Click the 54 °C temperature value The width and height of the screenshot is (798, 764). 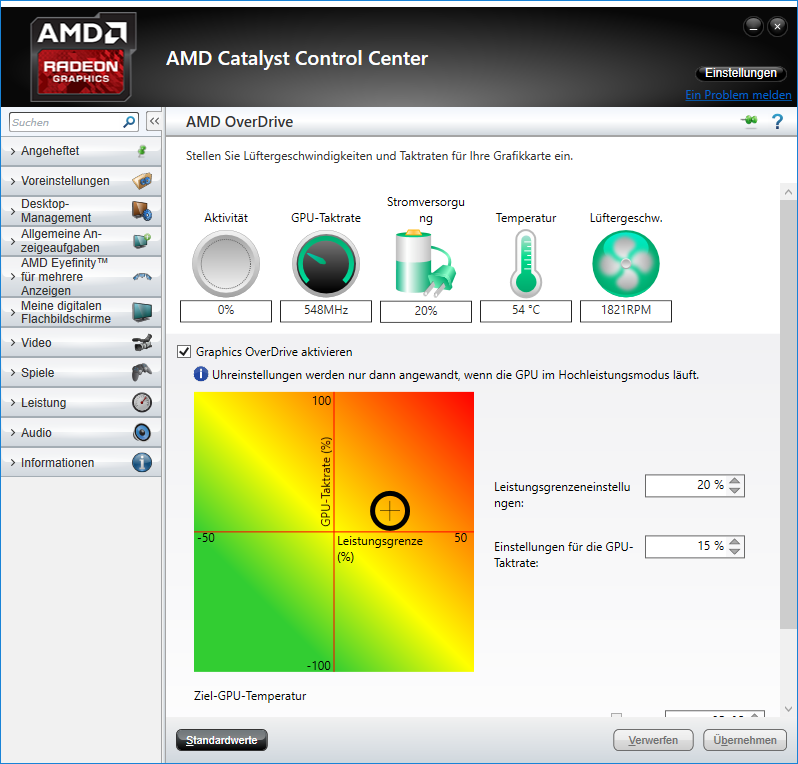526,310
